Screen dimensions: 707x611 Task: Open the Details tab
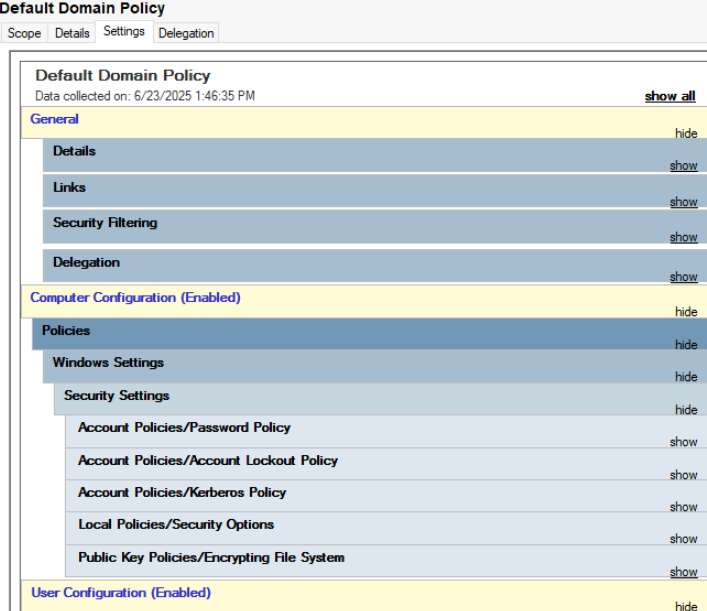coord(72,33)
